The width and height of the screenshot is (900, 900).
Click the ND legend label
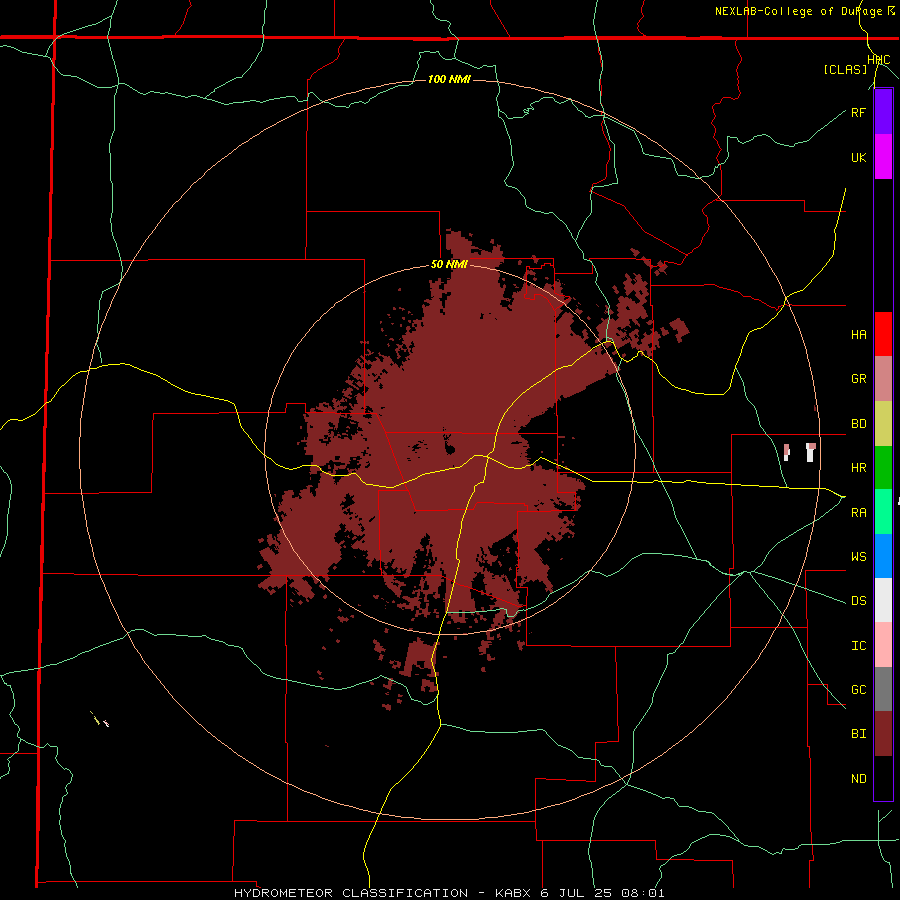point(859,779)
